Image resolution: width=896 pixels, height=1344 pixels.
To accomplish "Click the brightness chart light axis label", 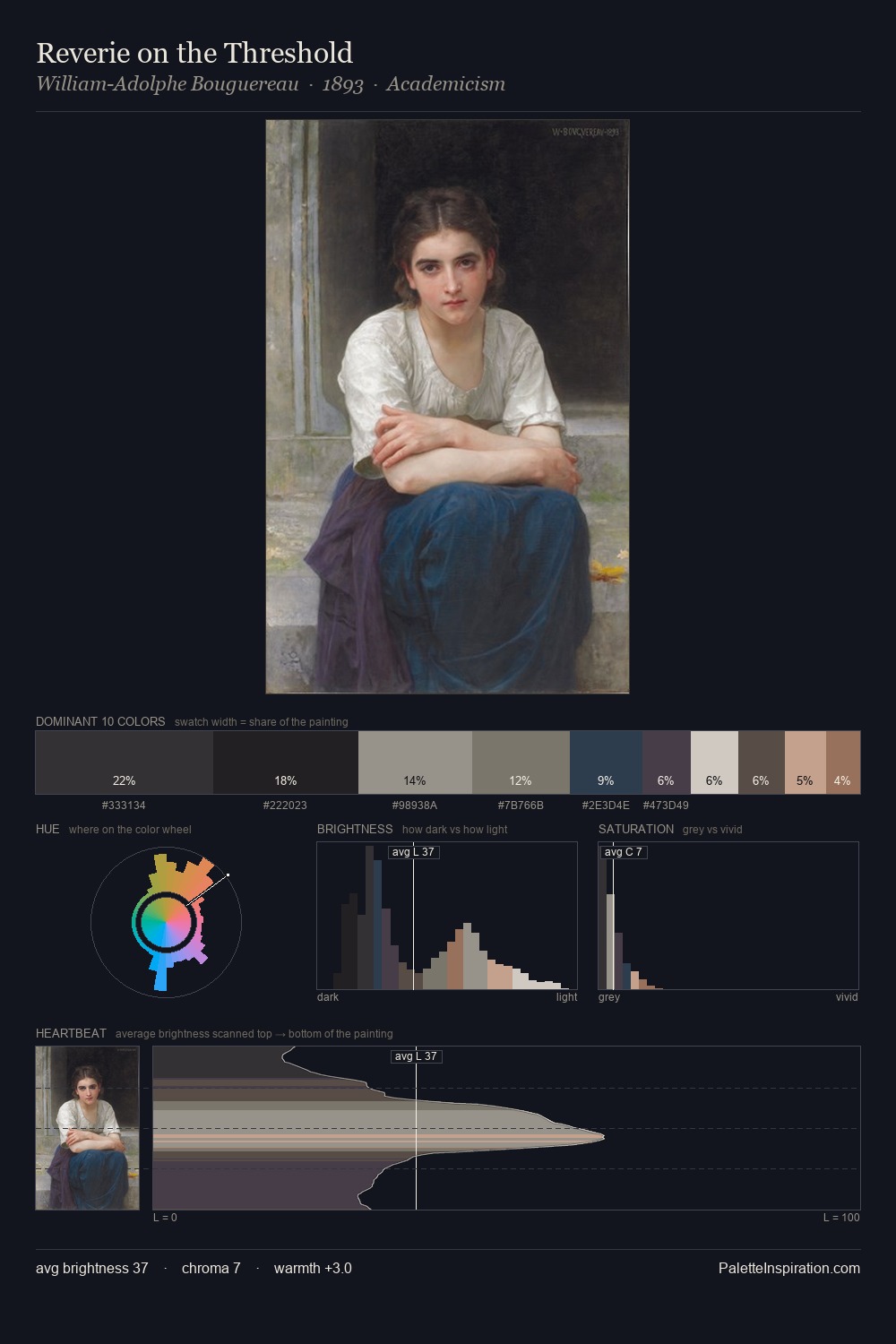I will (x=566, y=997).
